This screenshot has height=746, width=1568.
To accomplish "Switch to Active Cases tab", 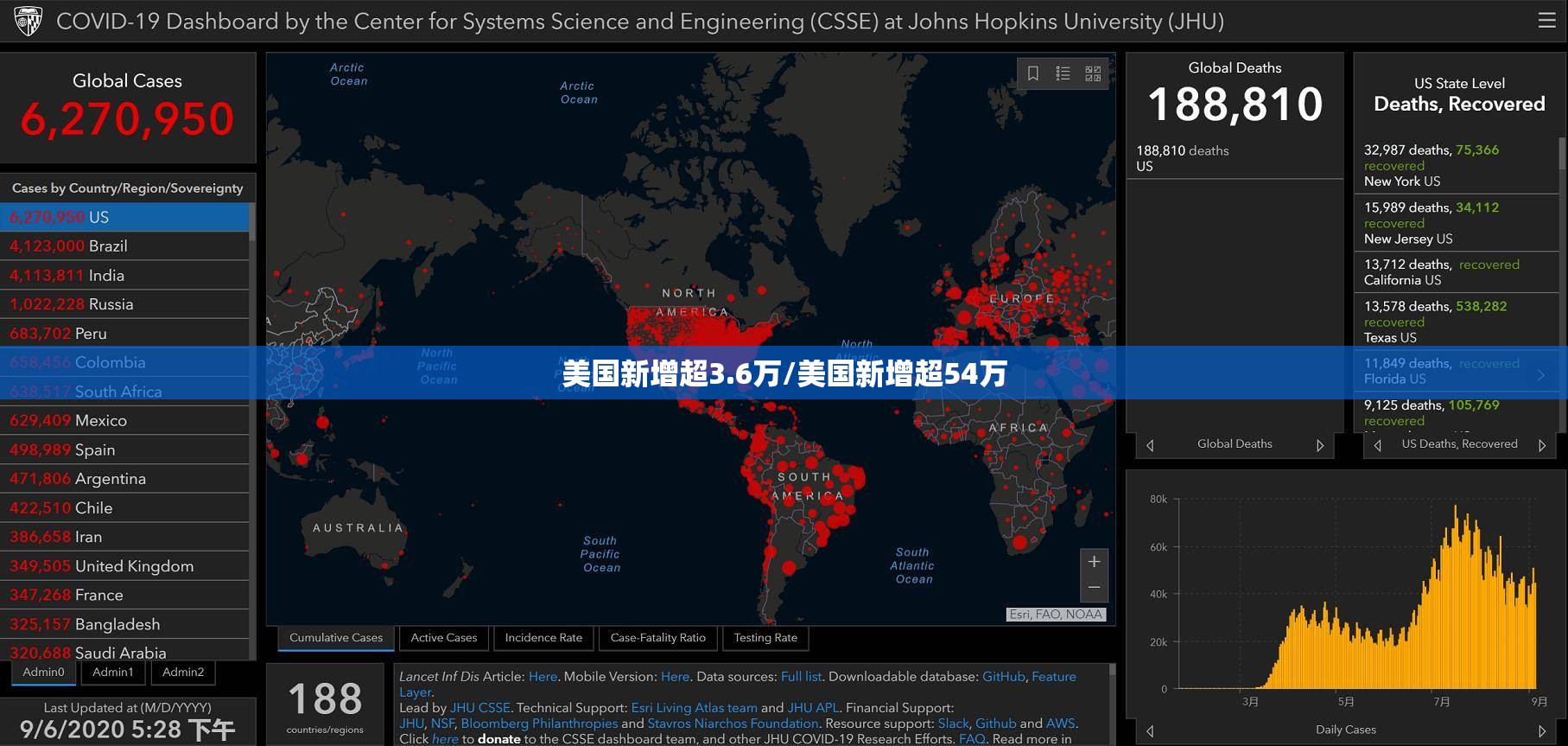I will point(444,638).
